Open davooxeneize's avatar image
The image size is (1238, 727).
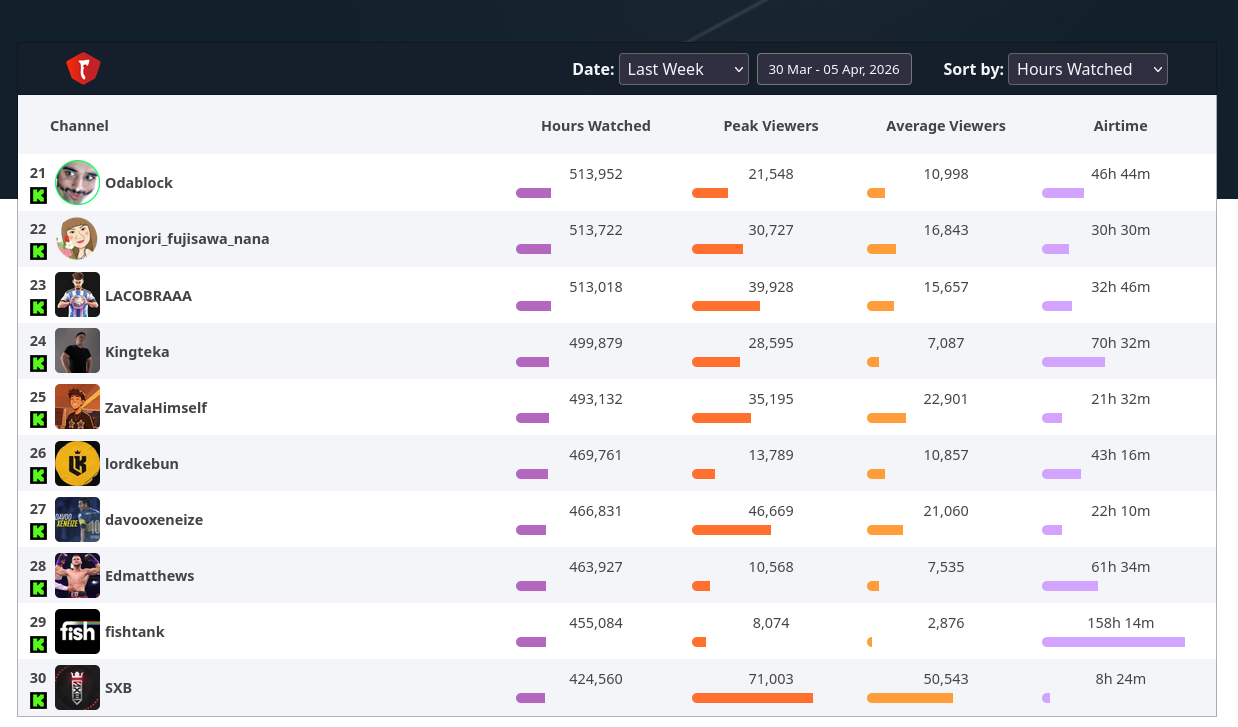pyautogui.click(x=77, y=519)
